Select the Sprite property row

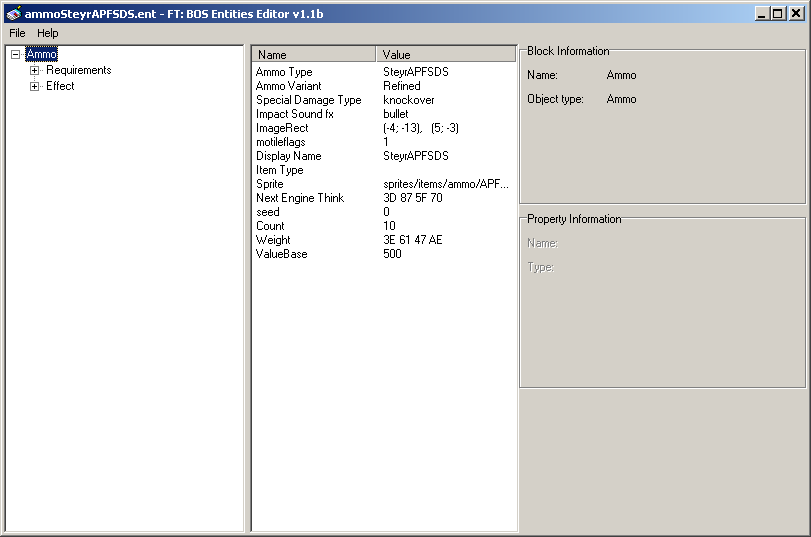click(x=384, y=184)
